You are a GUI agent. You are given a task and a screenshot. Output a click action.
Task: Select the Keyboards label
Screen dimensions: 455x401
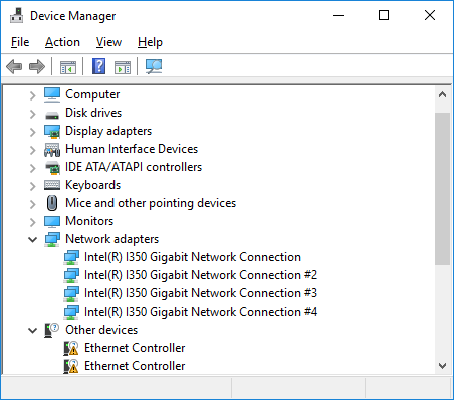click(93, 185)
